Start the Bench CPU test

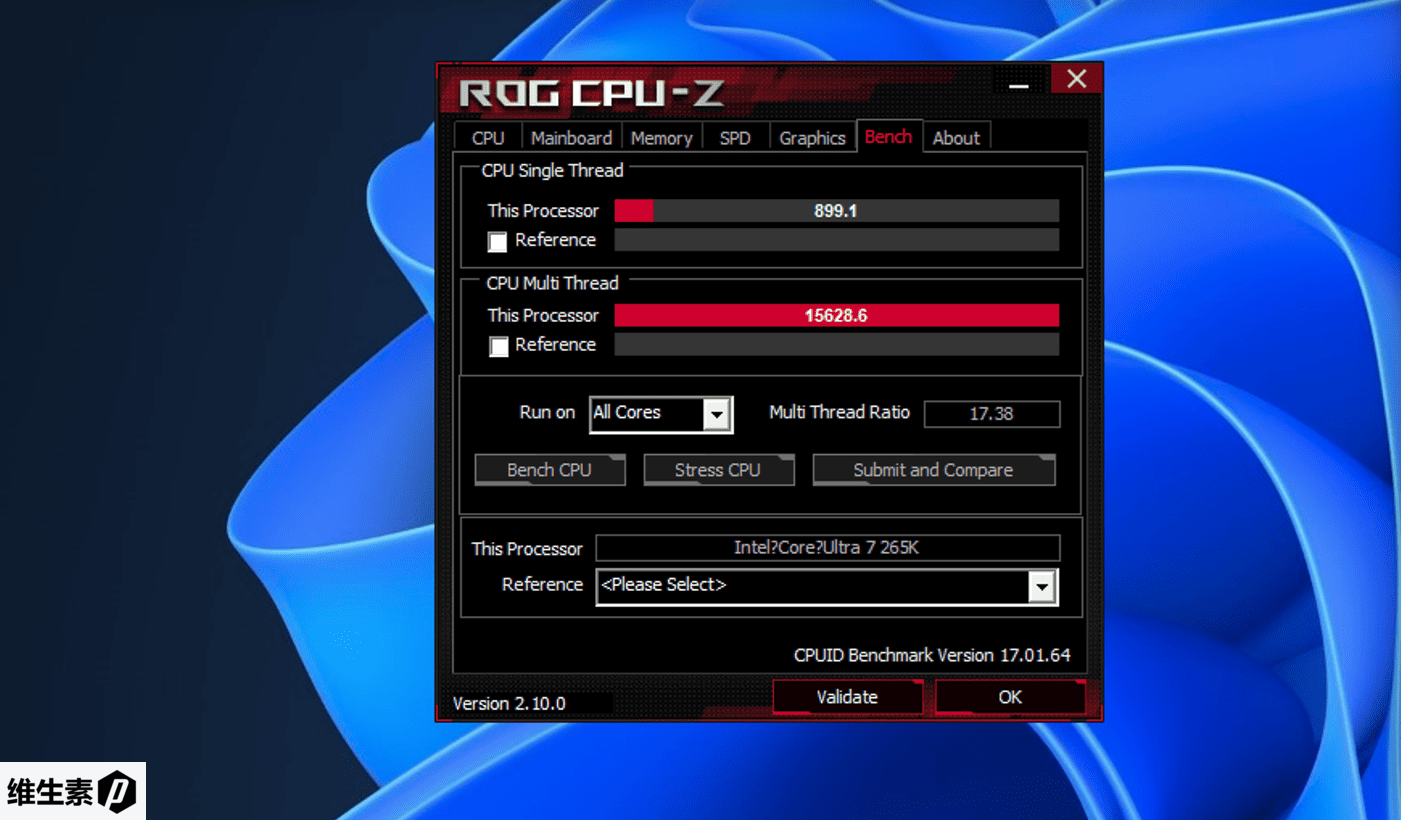coord(549,470)
